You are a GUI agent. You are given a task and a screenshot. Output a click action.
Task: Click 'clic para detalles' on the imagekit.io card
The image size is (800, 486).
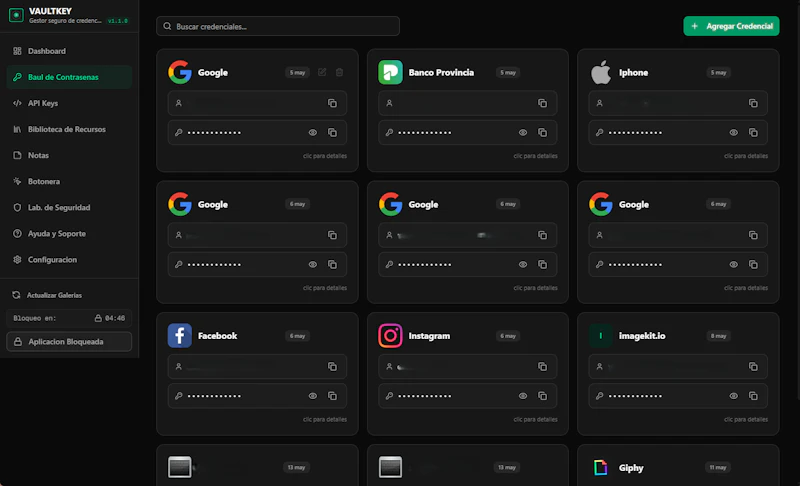point(746,419)
